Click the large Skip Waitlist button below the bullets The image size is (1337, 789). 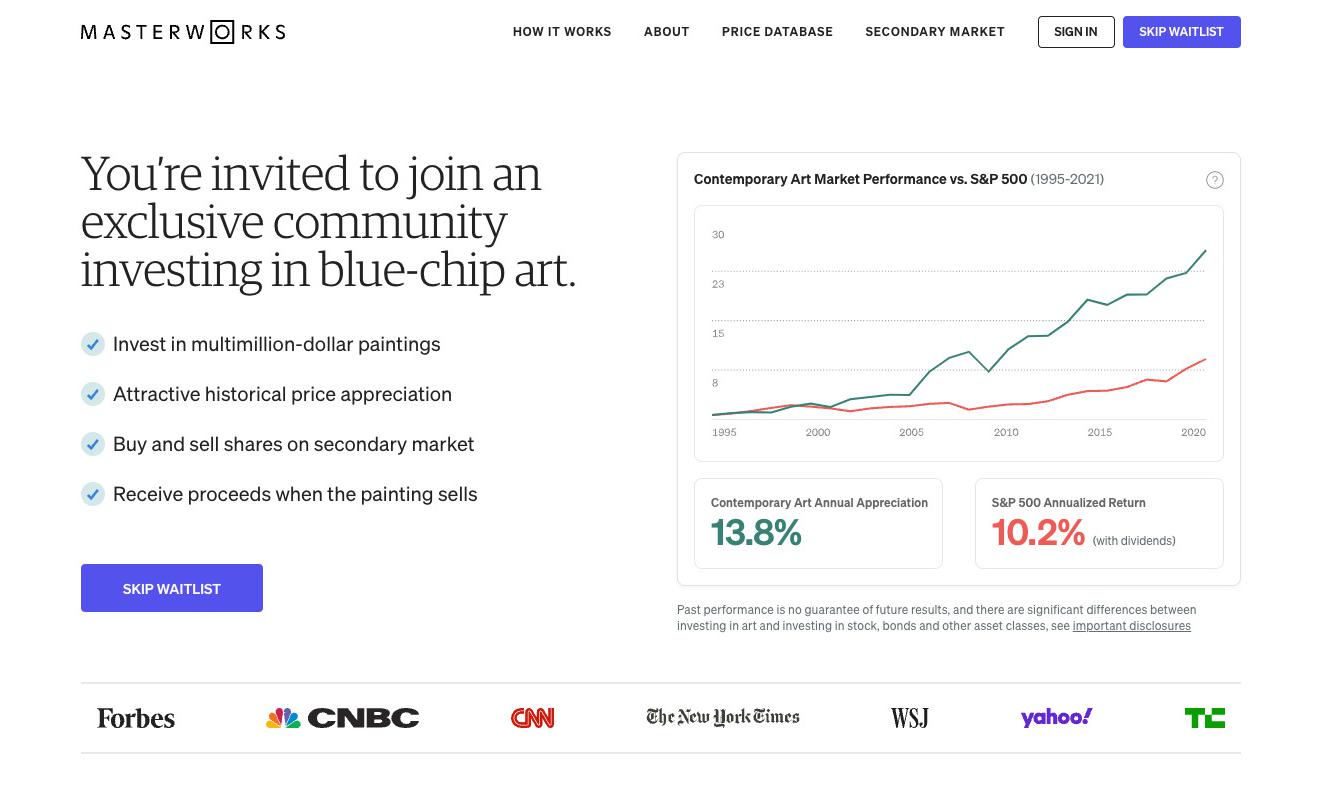pyautogui.click(x=172, y=588)
